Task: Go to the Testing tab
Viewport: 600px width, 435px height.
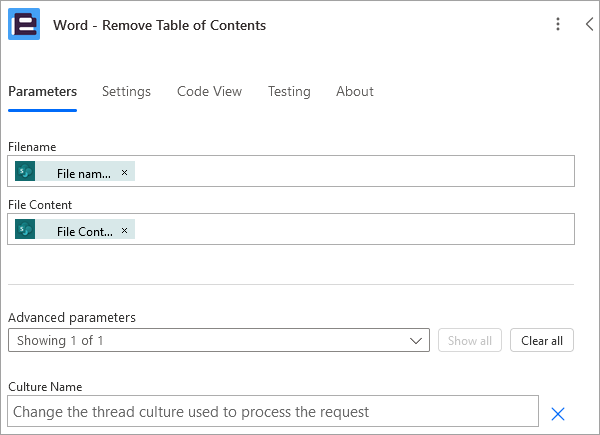Action: [x=289, y=91]
